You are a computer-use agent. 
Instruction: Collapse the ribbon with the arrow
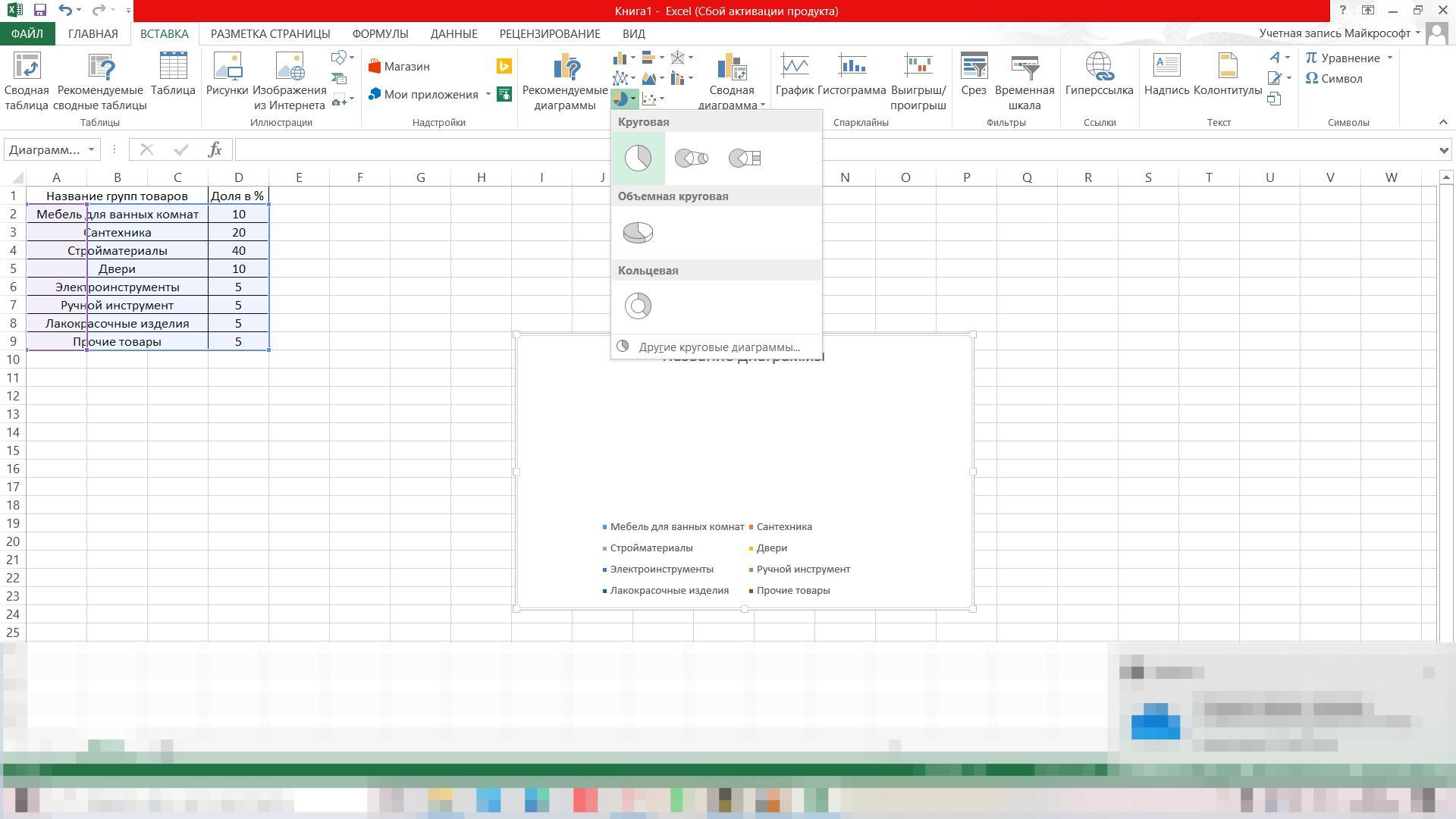1442,122
